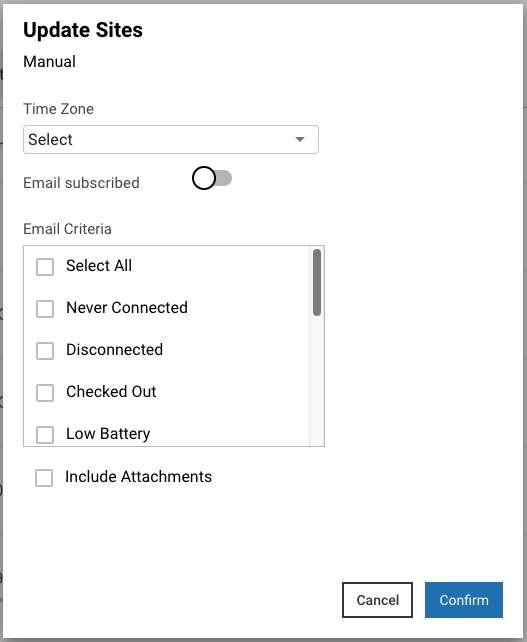The width and height of the screenshot is (527, 642).
Task: Click the Disconnected option label text
Action: 115,350
